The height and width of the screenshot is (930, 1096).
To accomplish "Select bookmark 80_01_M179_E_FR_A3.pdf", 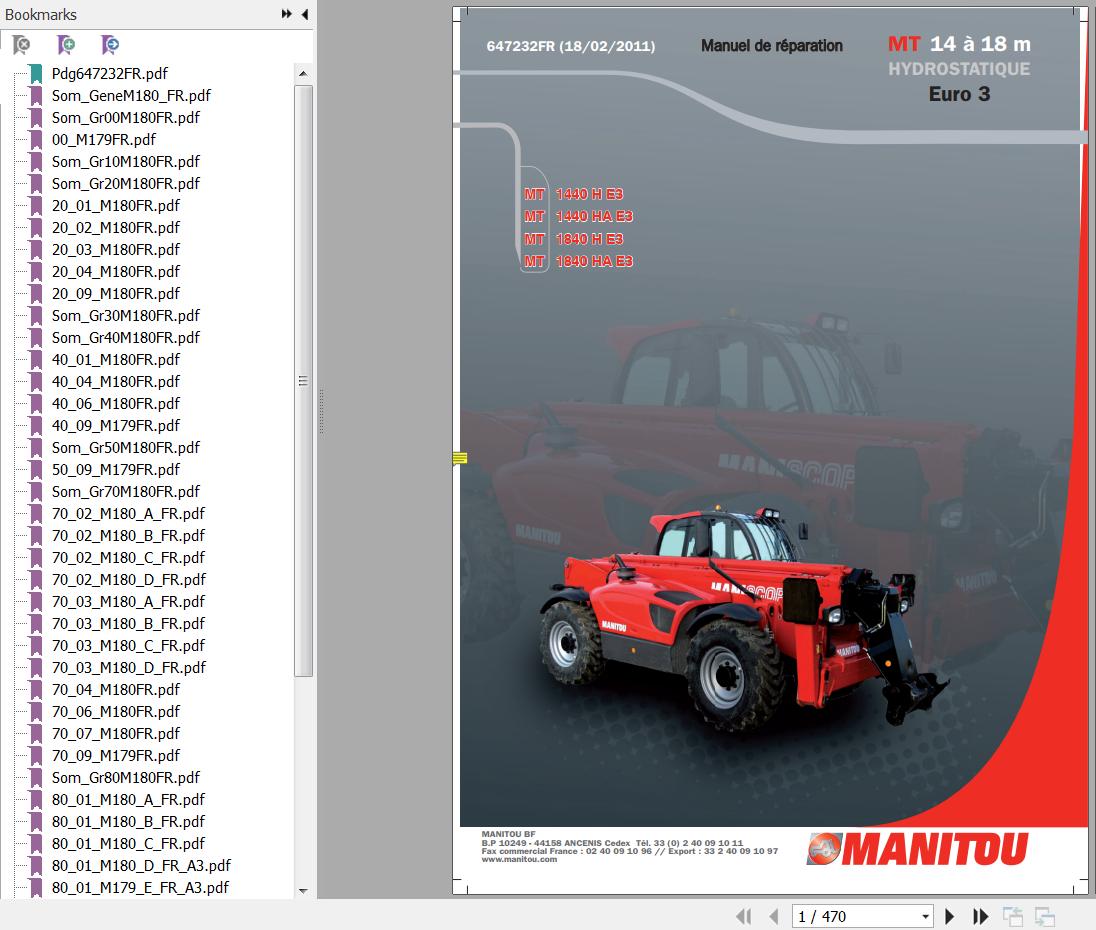I will coord(140,888).
